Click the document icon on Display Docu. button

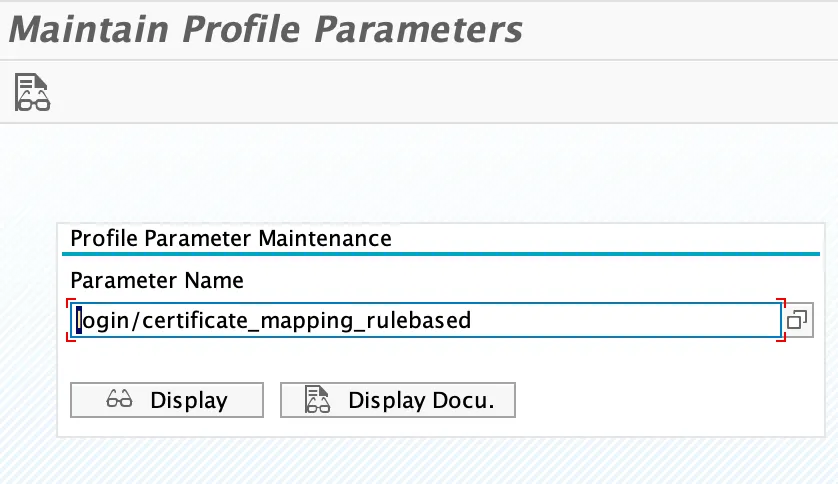click(317, 401)
